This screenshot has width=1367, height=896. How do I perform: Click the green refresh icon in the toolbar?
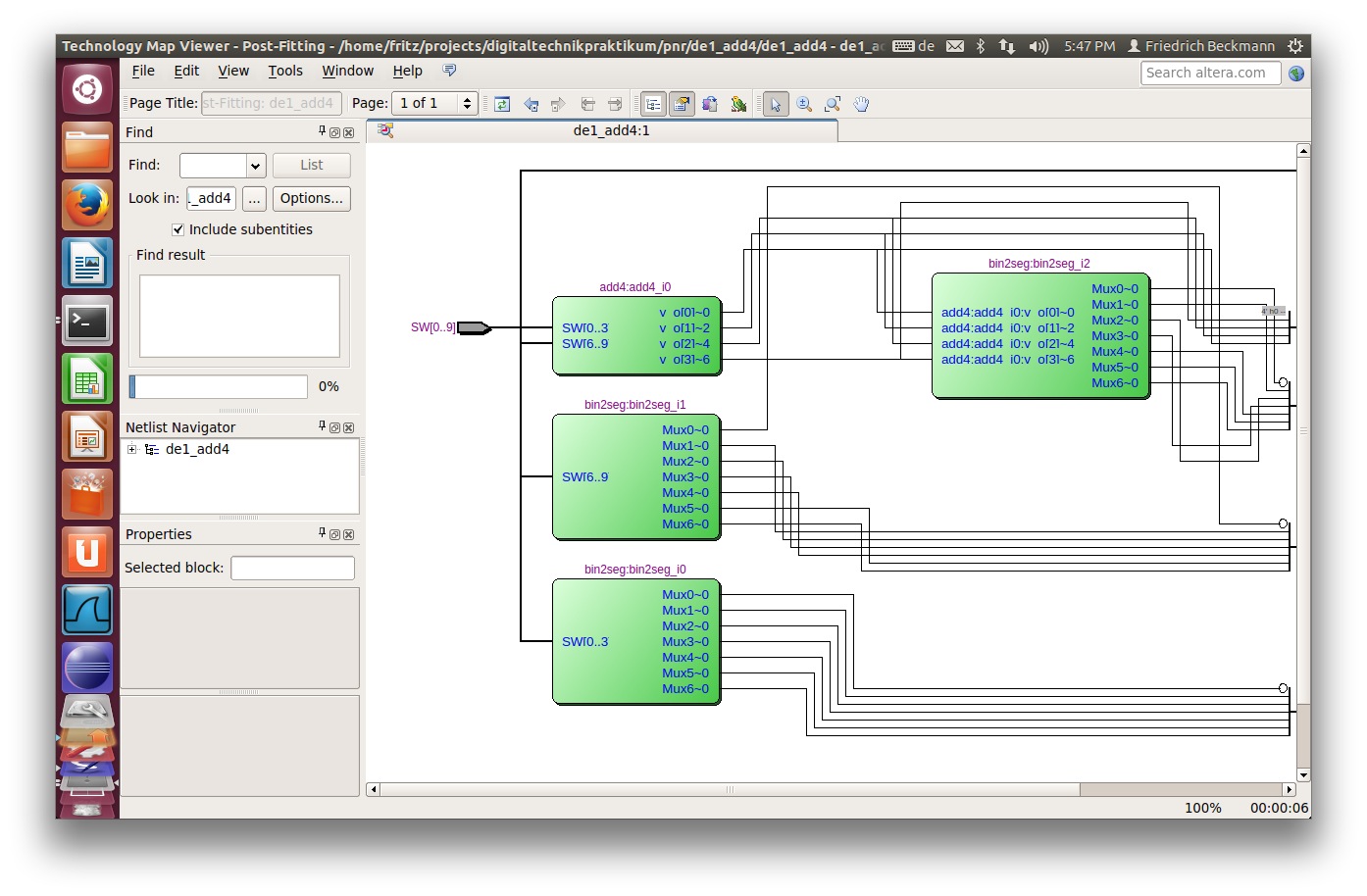coord(502,104)
